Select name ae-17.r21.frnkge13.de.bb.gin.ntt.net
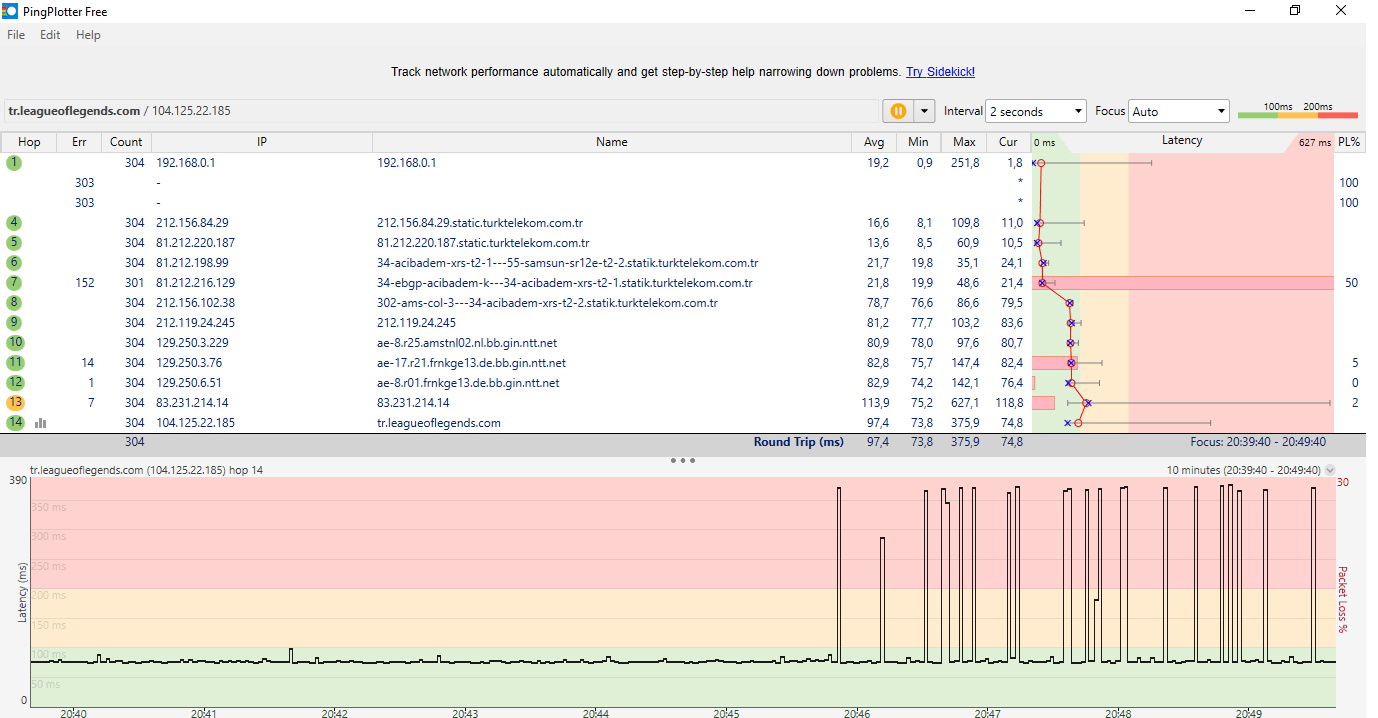The height and width of the screenshot is (718, 1378). 471,362
